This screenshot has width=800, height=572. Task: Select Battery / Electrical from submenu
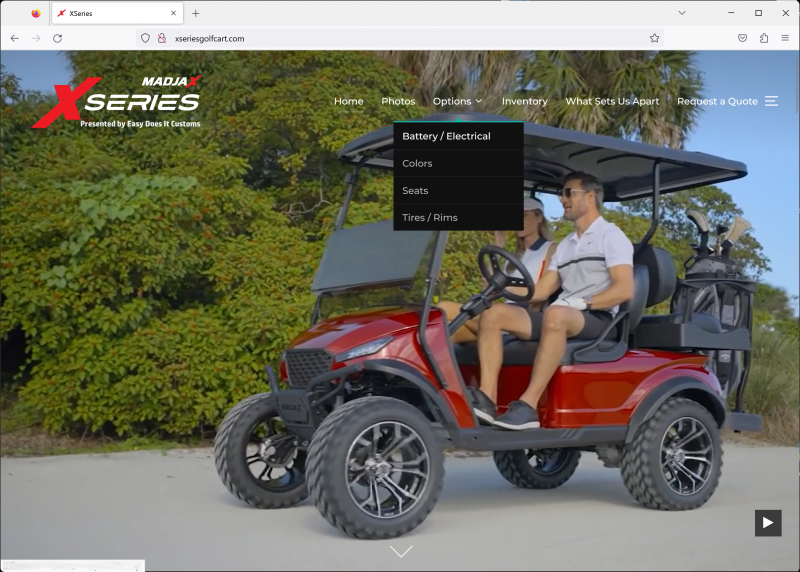click(446, 136)
